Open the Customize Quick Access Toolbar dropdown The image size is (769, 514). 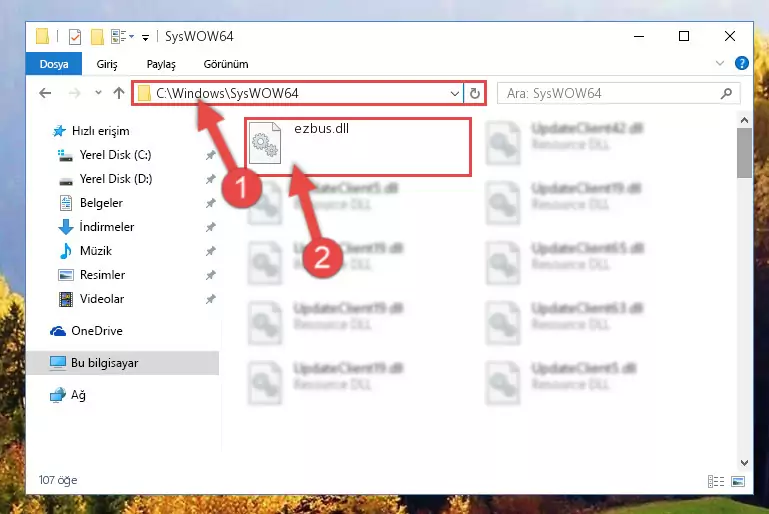point(145,37)
